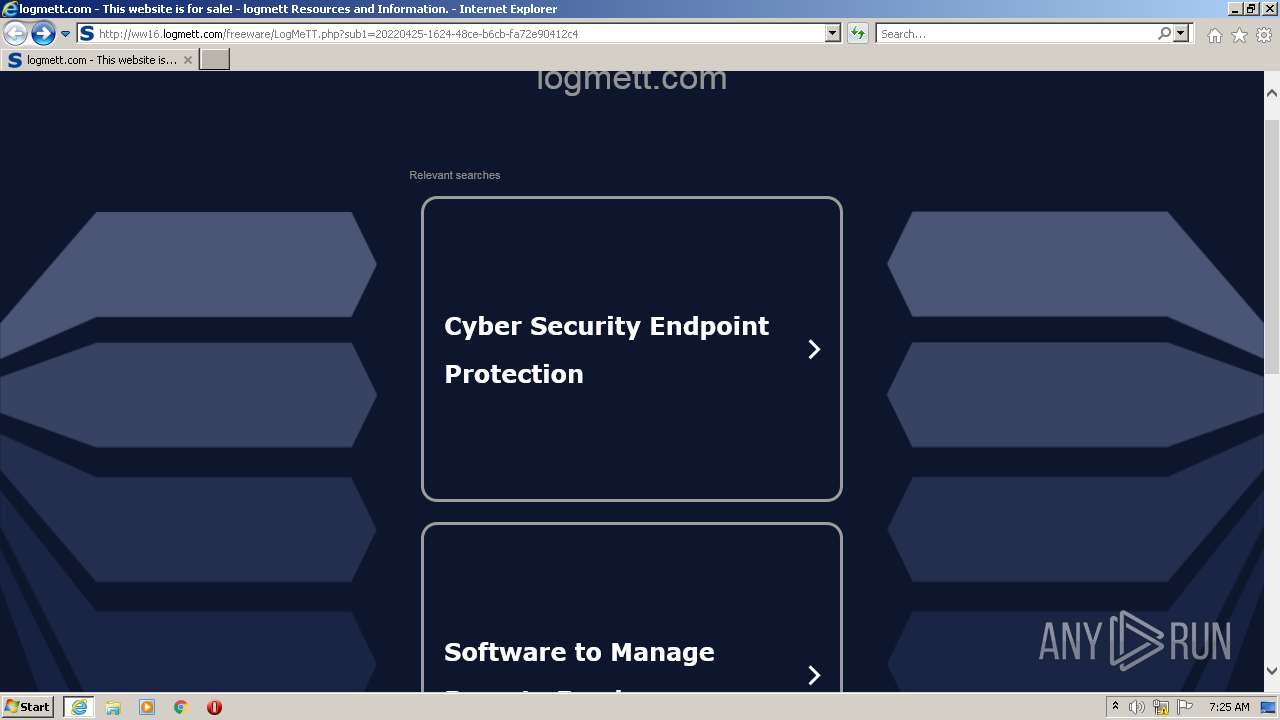
Task: Minimize the Internet Explorer window
Action: [1234, 9]
